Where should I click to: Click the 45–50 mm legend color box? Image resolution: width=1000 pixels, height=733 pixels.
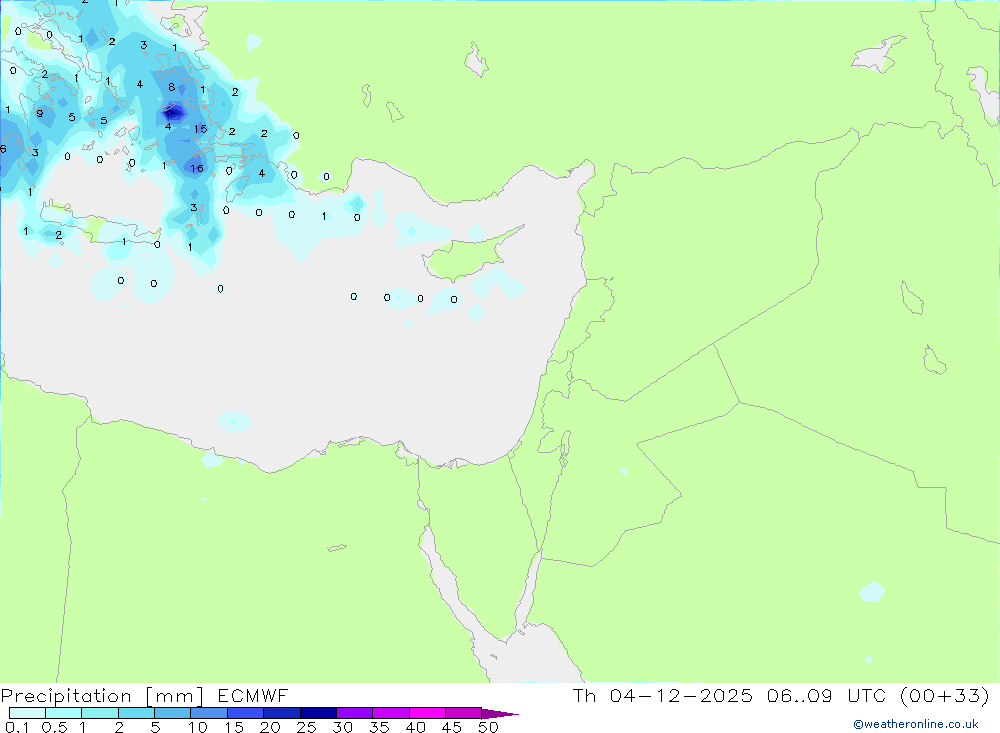pyautogui.click(x=463, y=713)
